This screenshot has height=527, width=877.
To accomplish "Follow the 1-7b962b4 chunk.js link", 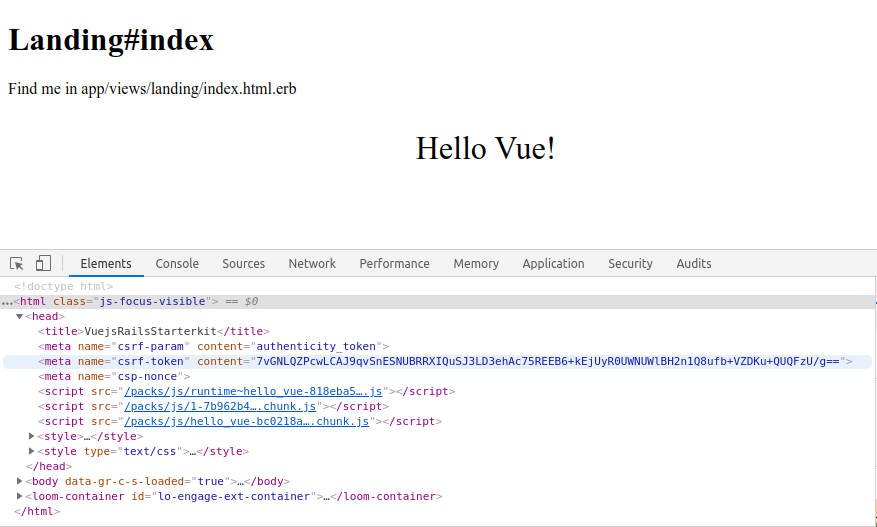I will click(x=220, y=407).
